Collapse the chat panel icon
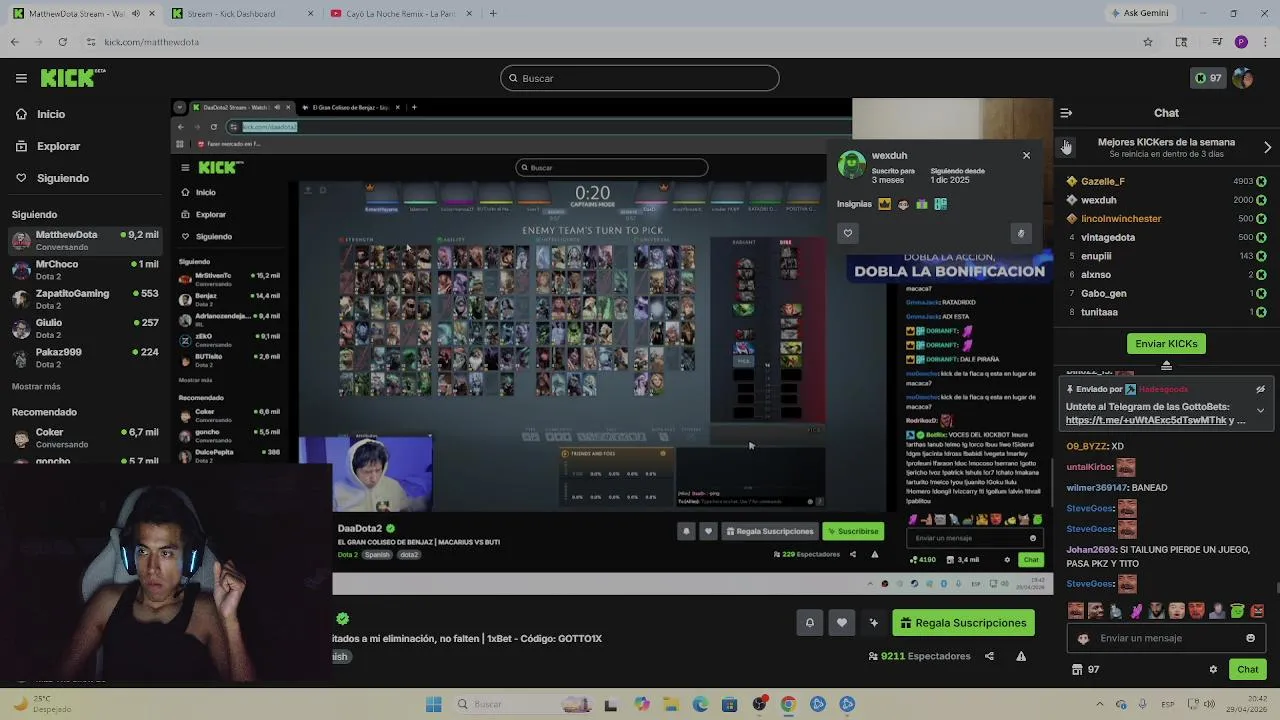This screenshot has width=1280, height=720. coord(1066,113)
